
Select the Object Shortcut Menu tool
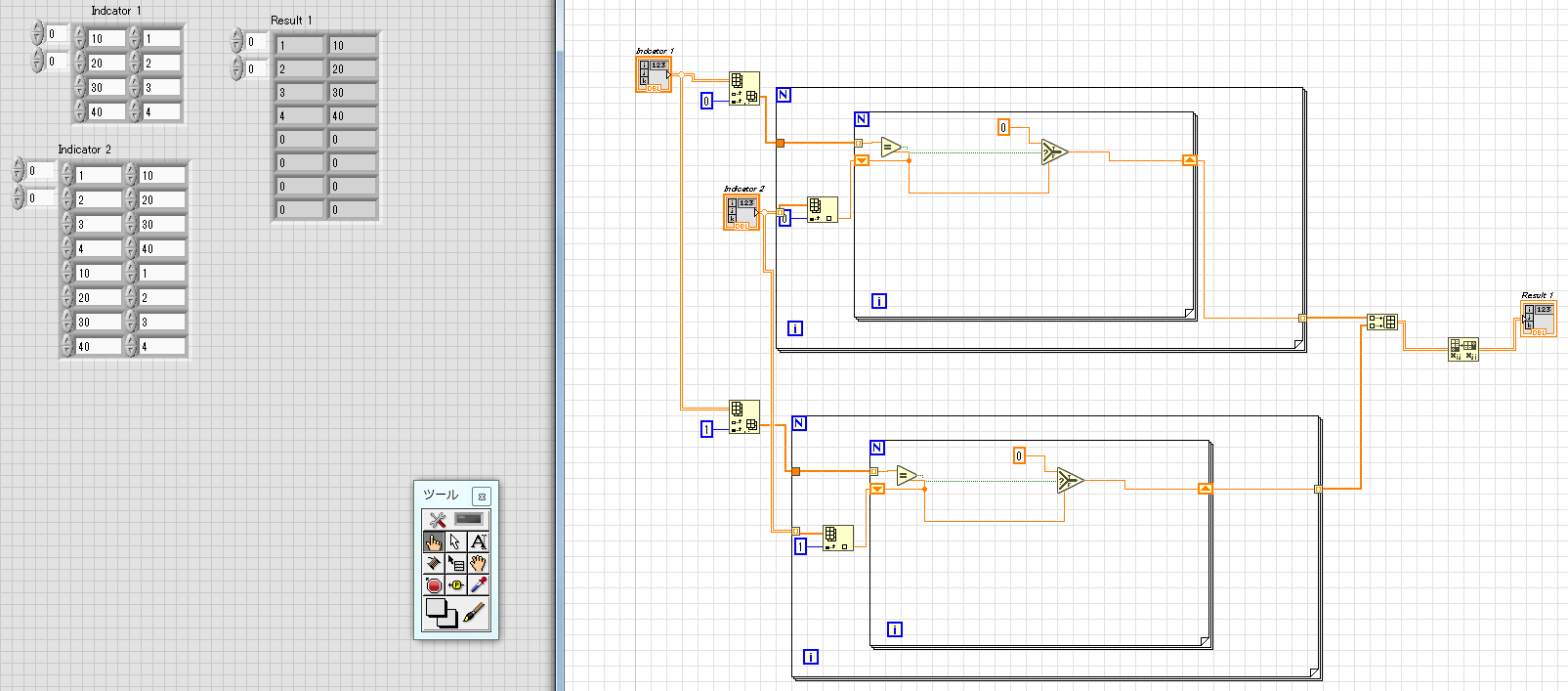point(455,564)
